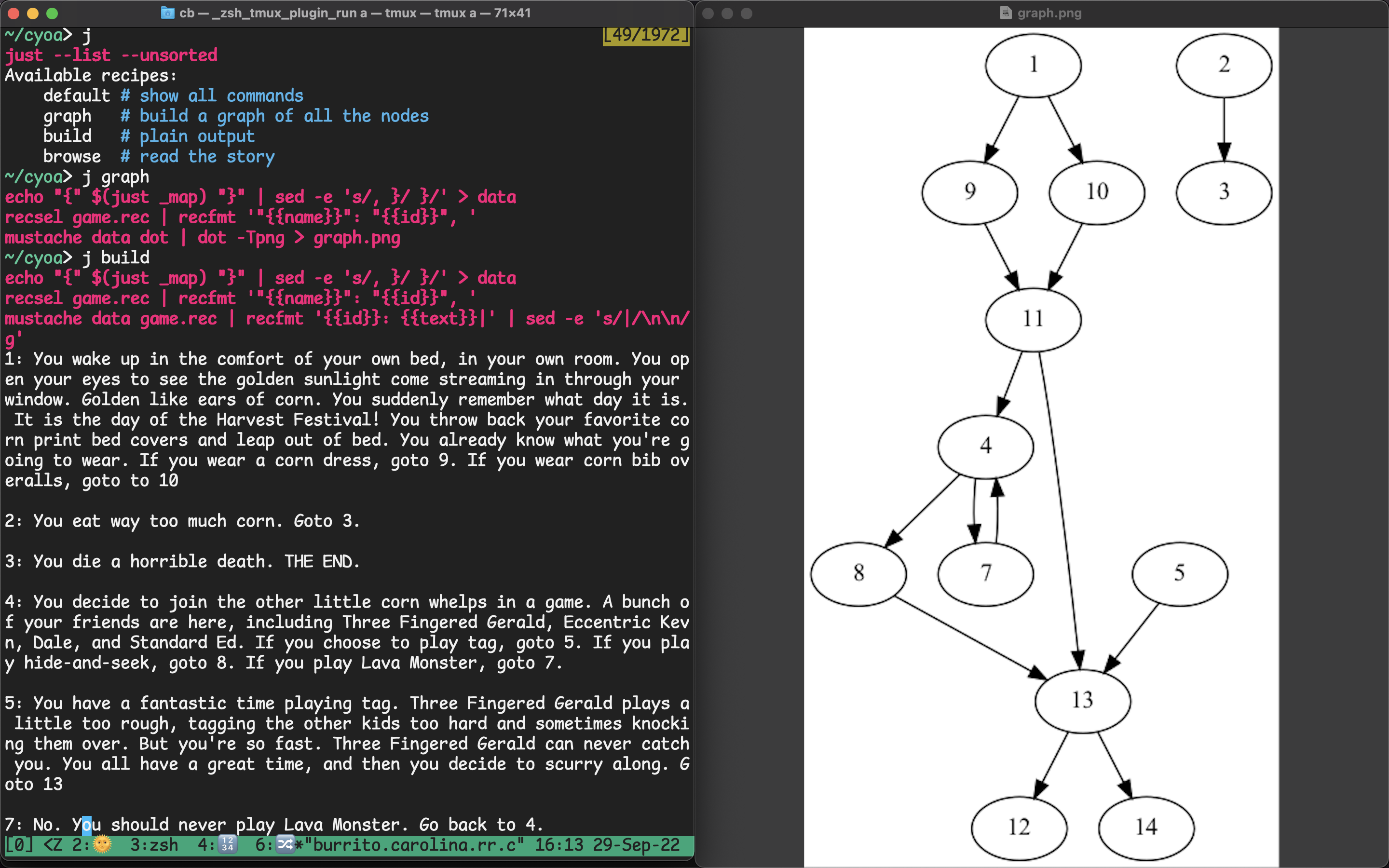1389x868 pixels.
Task: Close the terminal window with red button
Action: coord(14,13)
